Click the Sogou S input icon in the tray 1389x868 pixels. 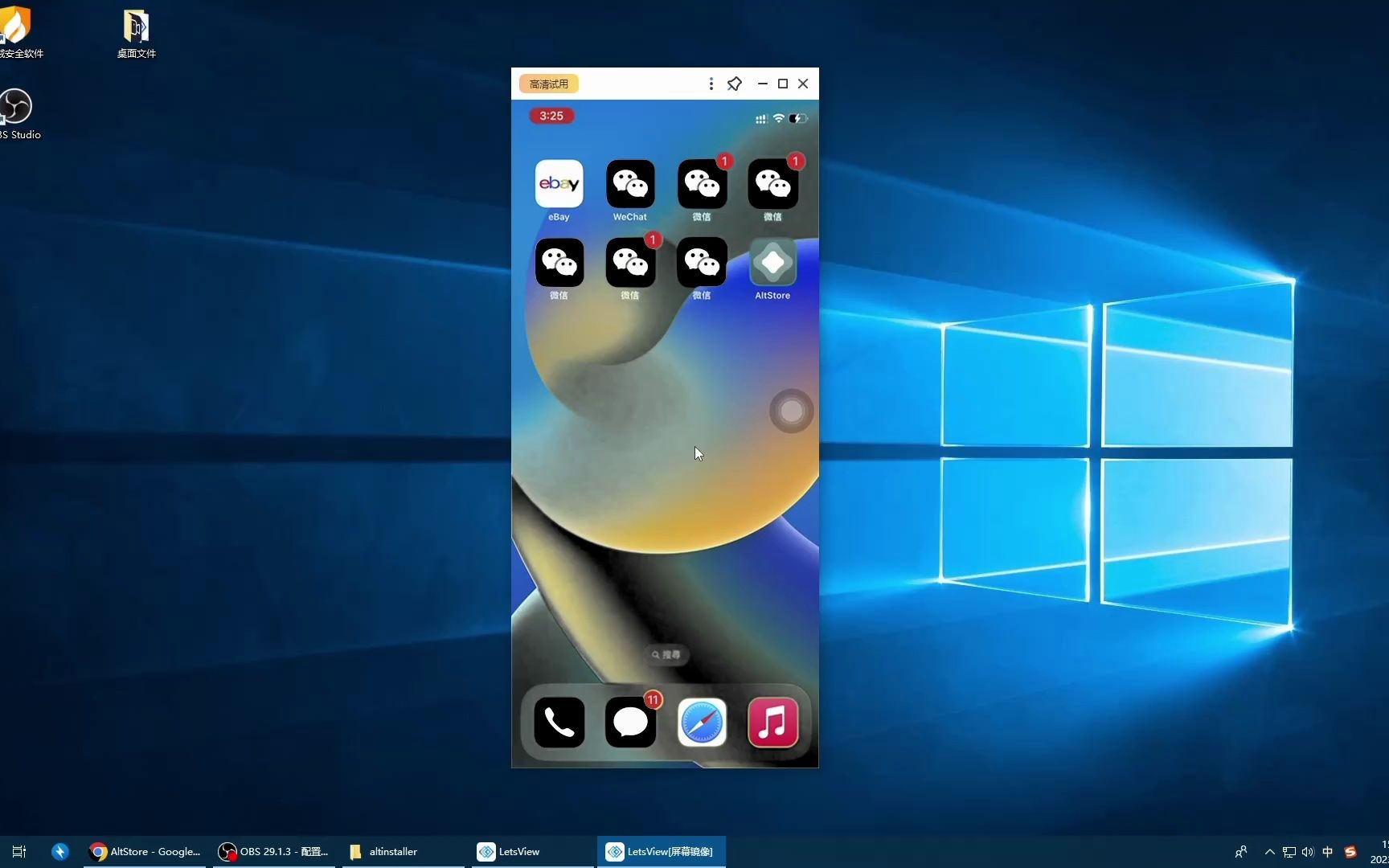[x=1350, y=852]
